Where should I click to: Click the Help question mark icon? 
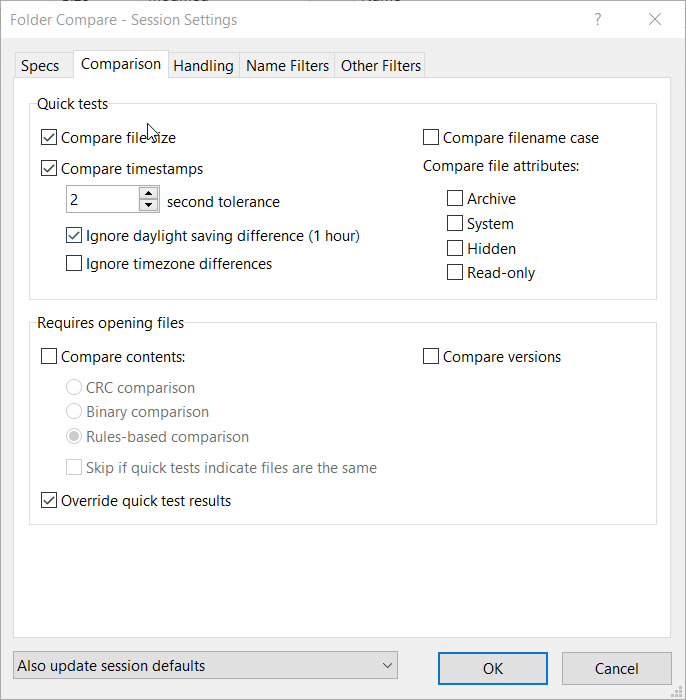598,19
